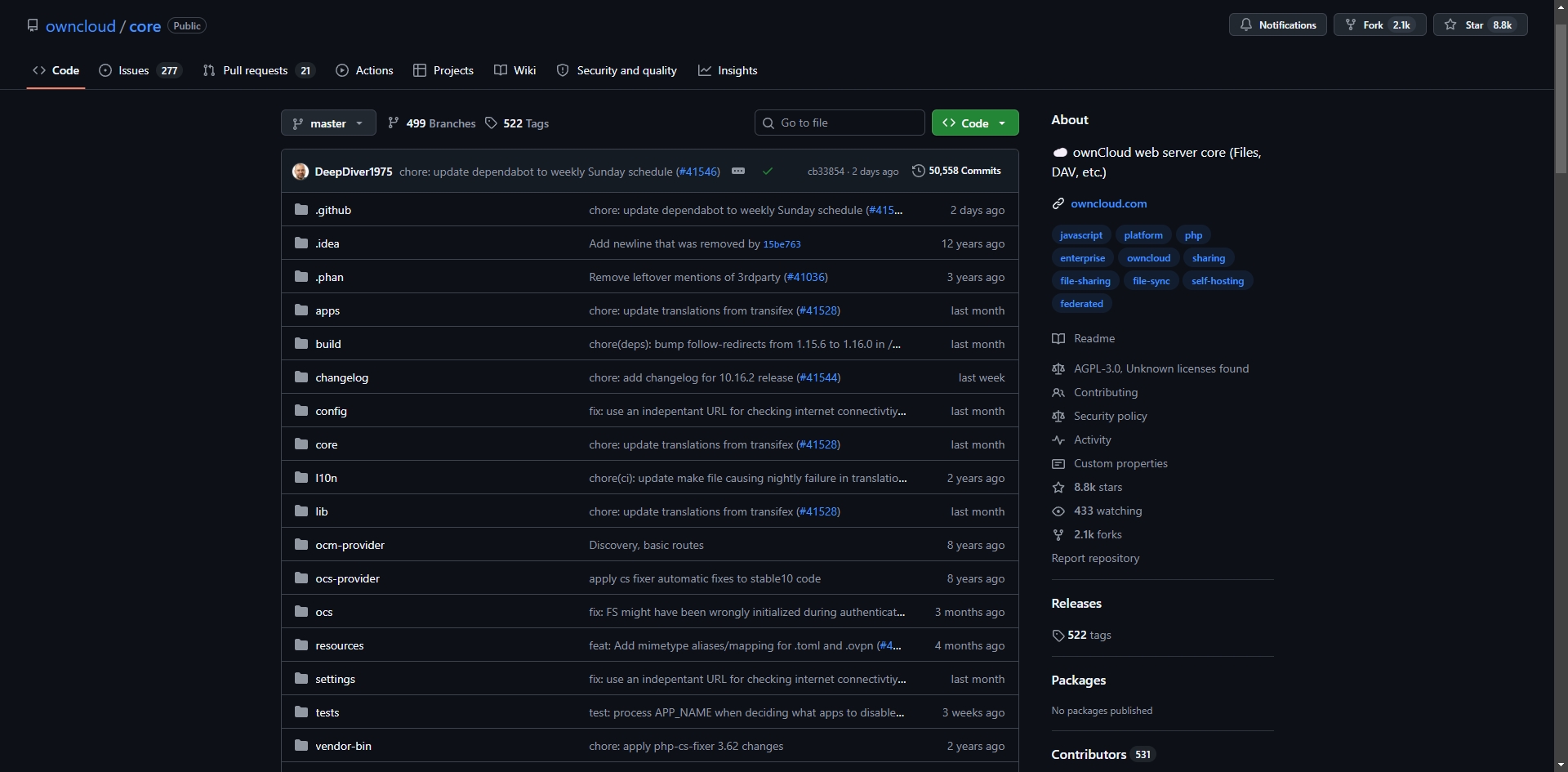The width and height of the screenshot is (1568, 772).
Task: Click the history clock icon beside 50,558 Commits
Action: [919, 171]
